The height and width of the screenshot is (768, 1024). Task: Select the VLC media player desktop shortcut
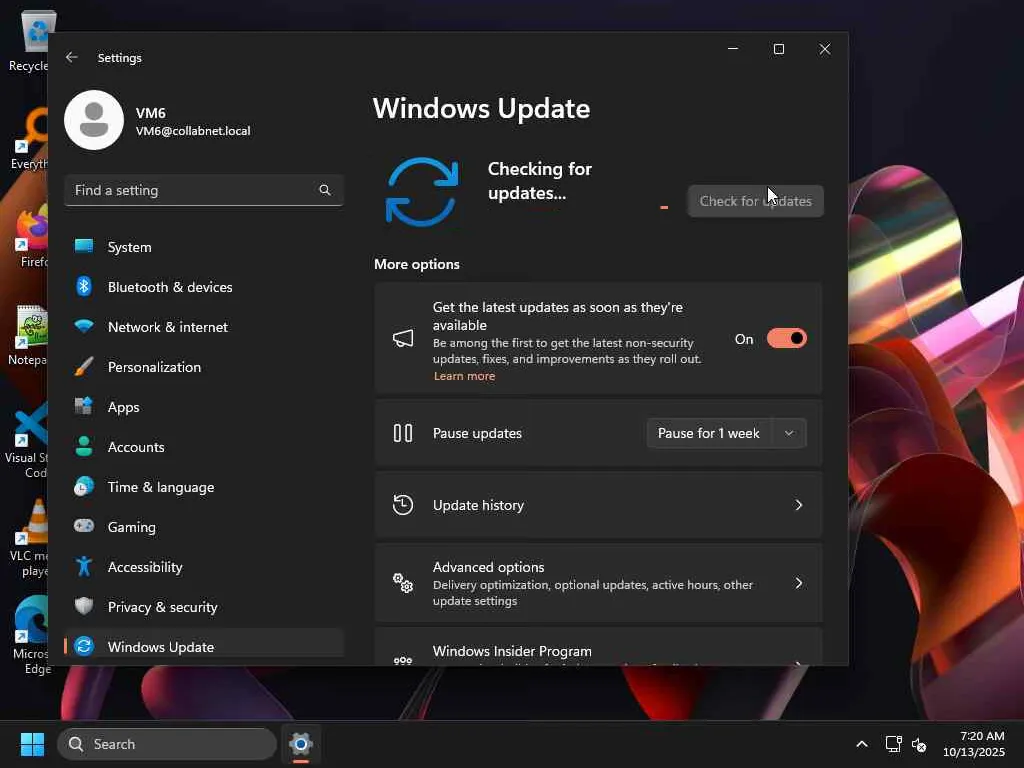[x=31, y=539]
